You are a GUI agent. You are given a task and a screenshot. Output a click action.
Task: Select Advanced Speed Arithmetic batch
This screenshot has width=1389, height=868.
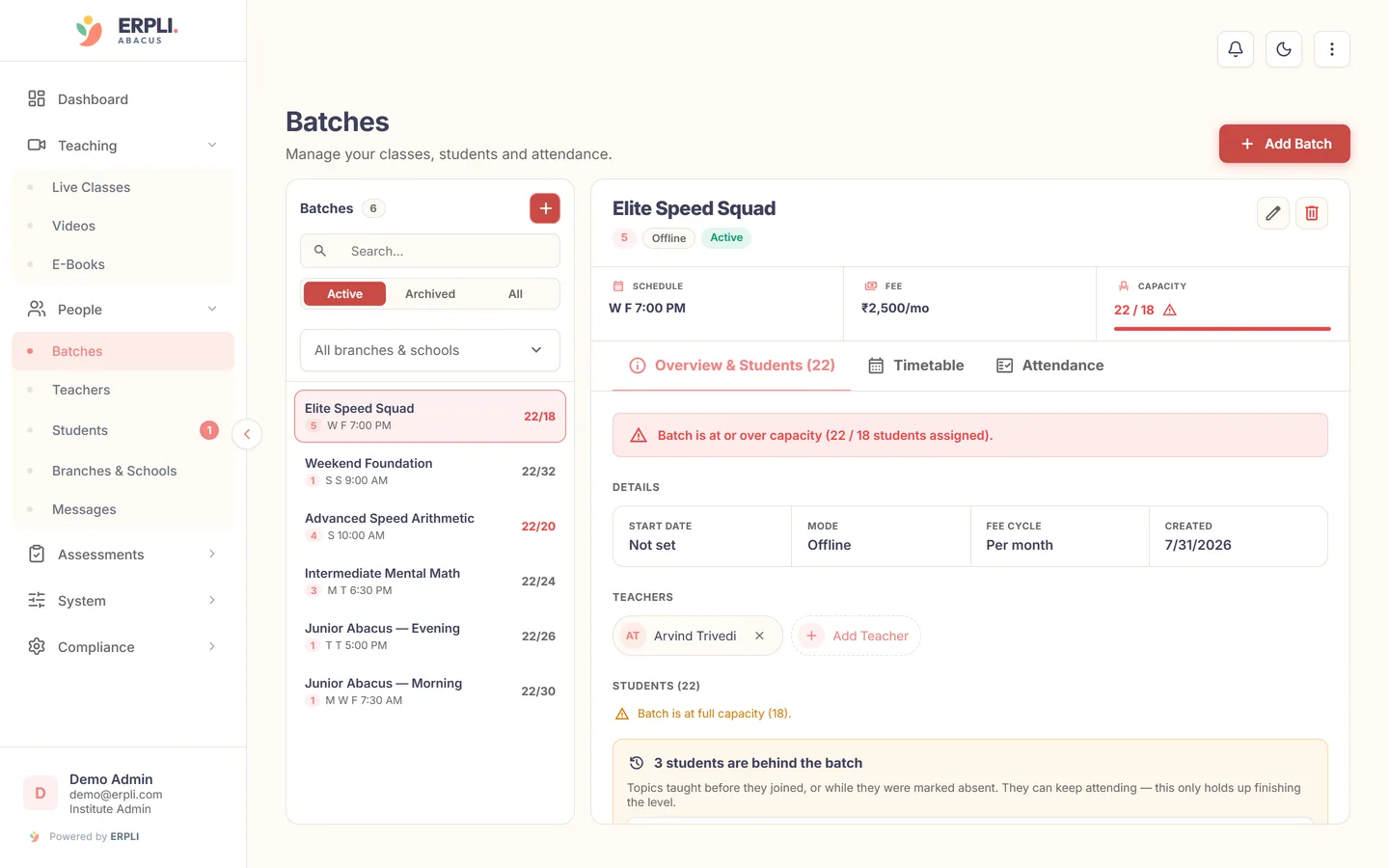point(430,527)
